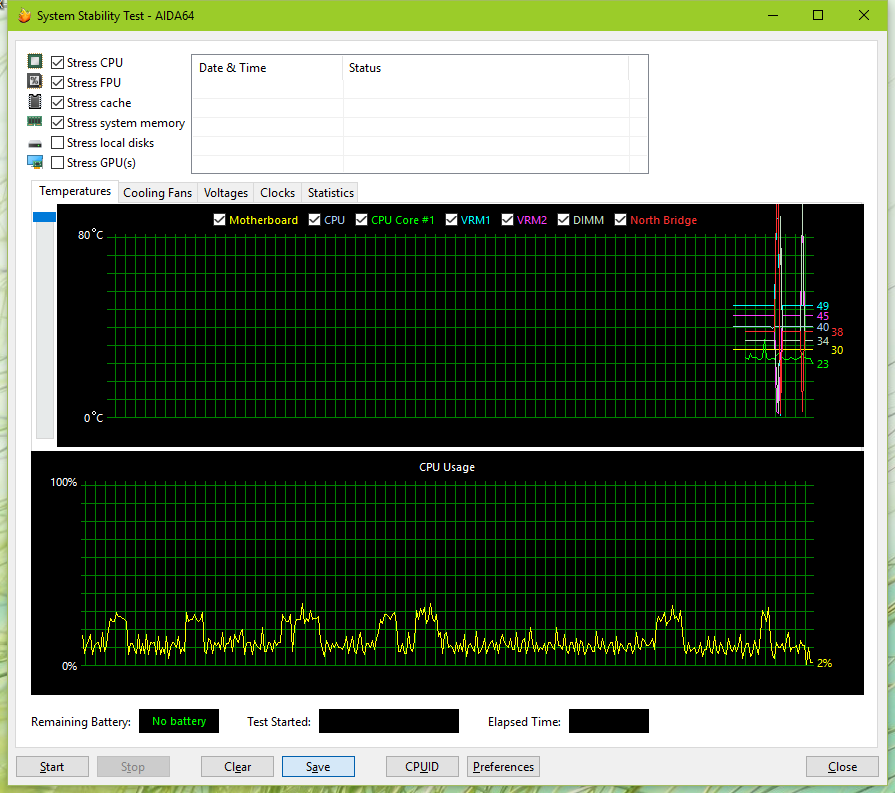Click the 2% CPU usage value
The image size is (895, 793).
(x=824, y=663)
